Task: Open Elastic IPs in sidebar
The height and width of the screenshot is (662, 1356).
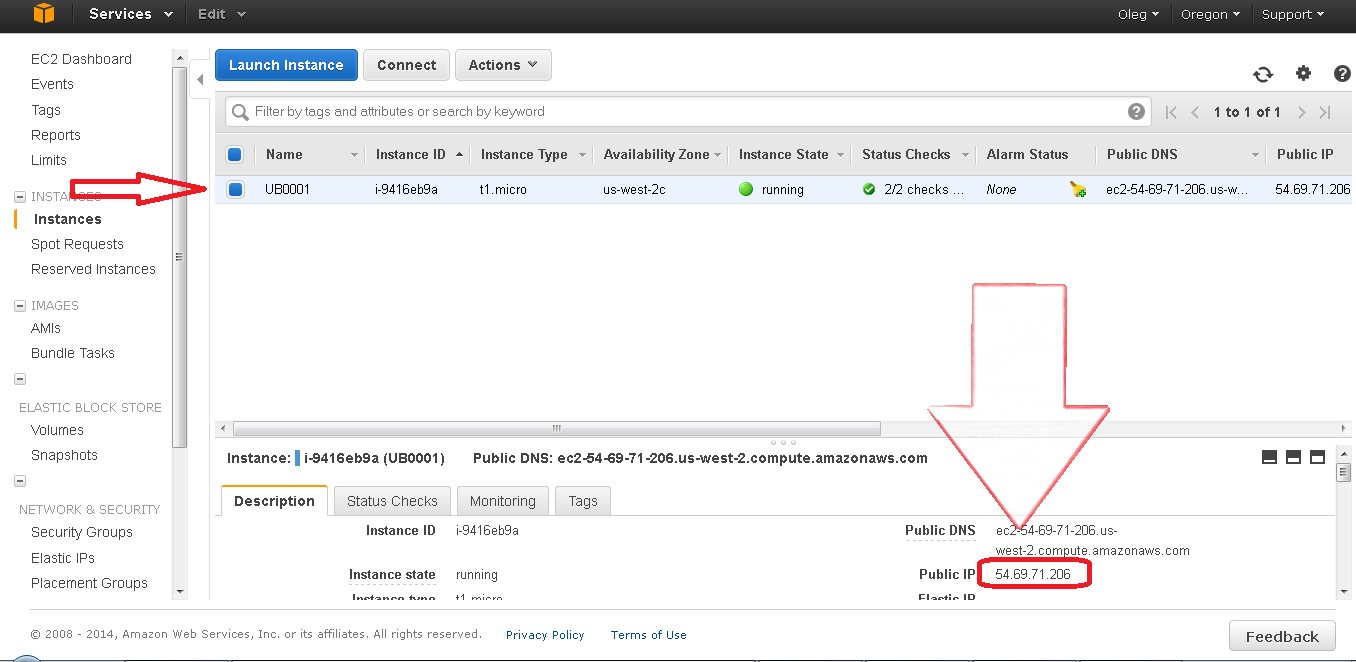Action: [63, 558]
